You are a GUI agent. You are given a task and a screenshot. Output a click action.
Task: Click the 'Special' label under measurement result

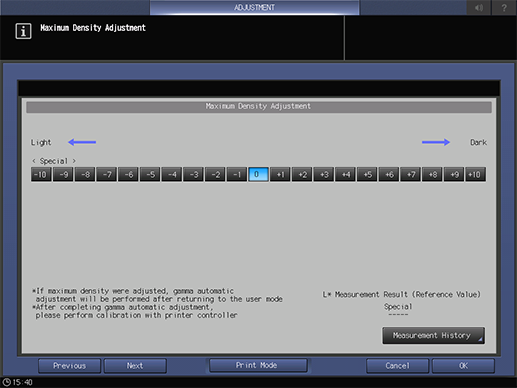[398, 306]
